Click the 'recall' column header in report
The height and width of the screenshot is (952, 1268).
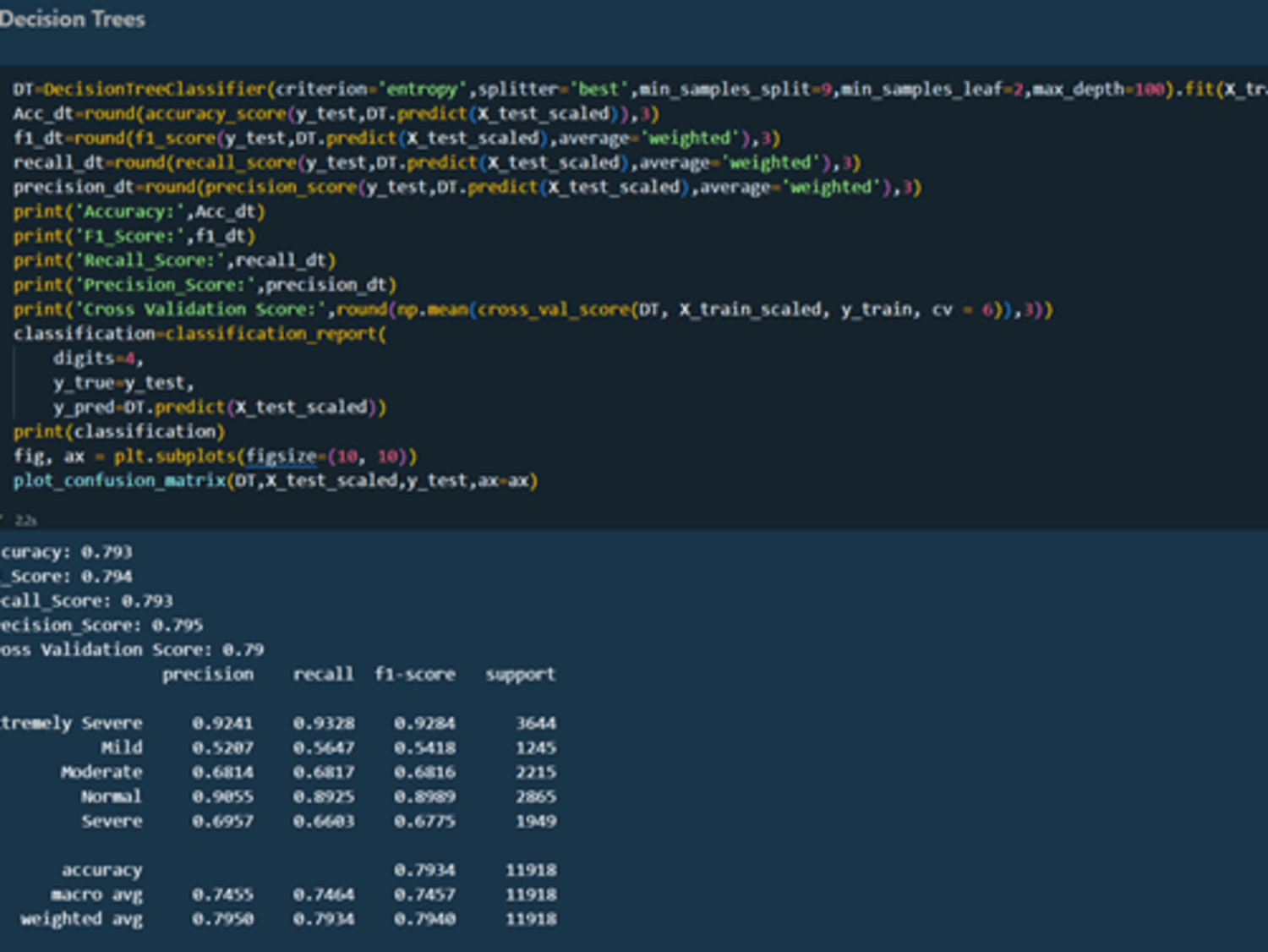[324, 675]
